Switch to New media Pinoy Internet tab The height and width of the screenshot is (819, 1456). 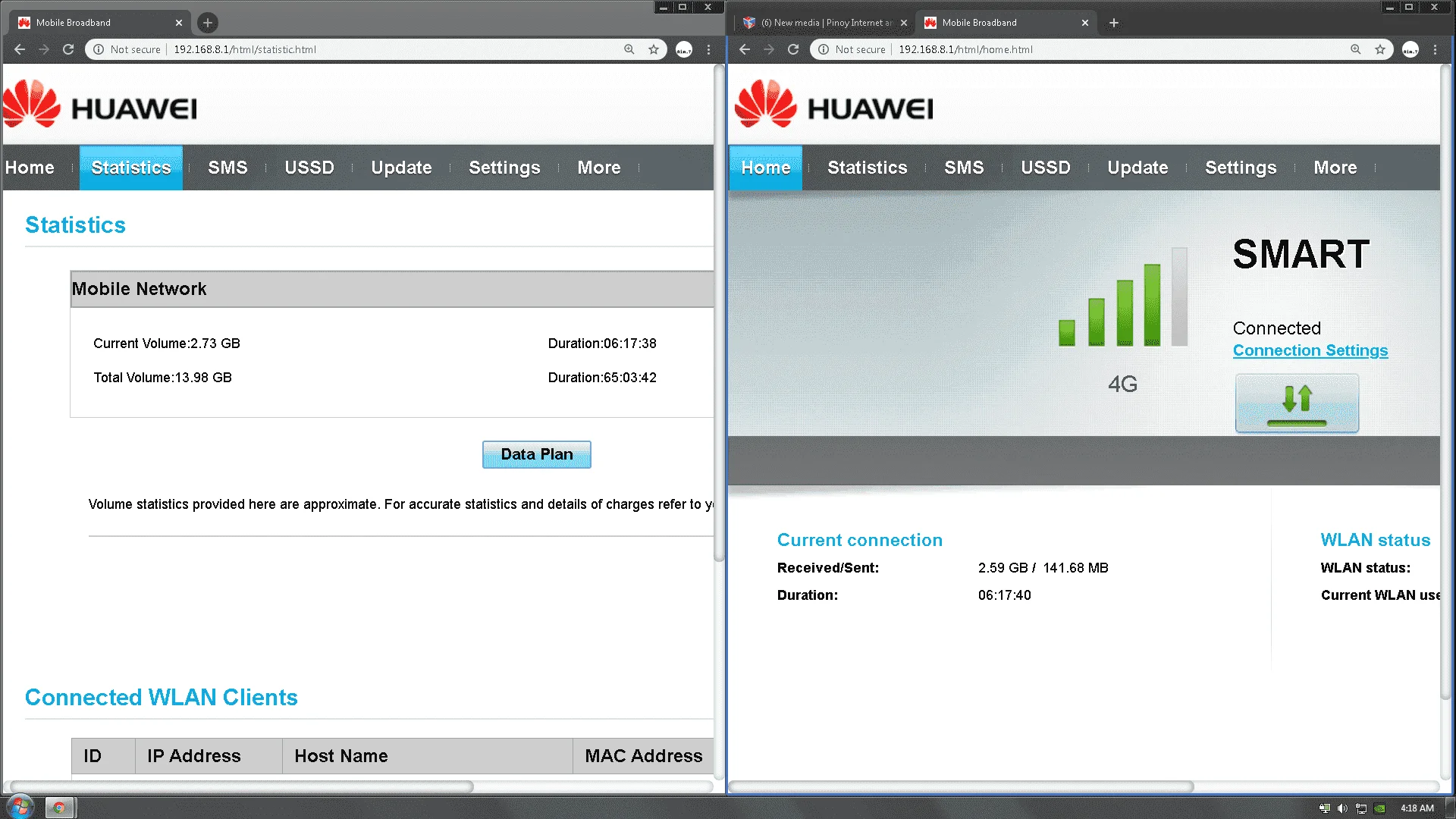(x=826, y=23)
